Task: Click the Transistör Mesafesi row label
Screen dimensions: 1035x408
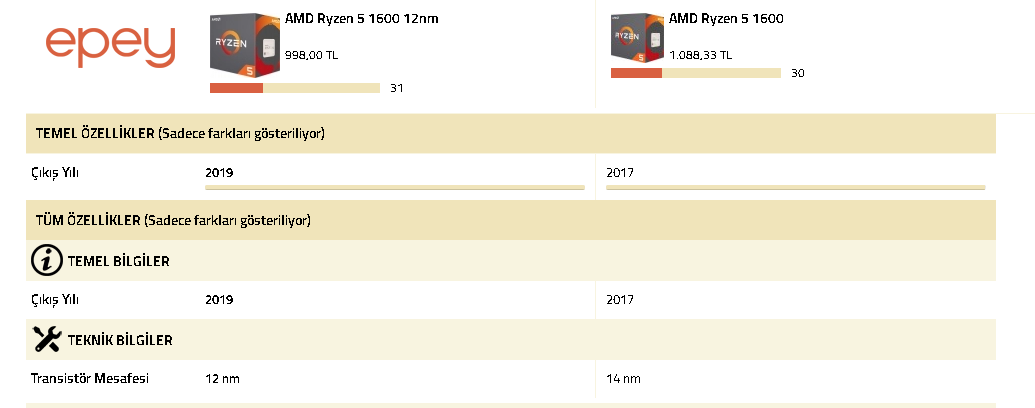Action: pos(90,378)
